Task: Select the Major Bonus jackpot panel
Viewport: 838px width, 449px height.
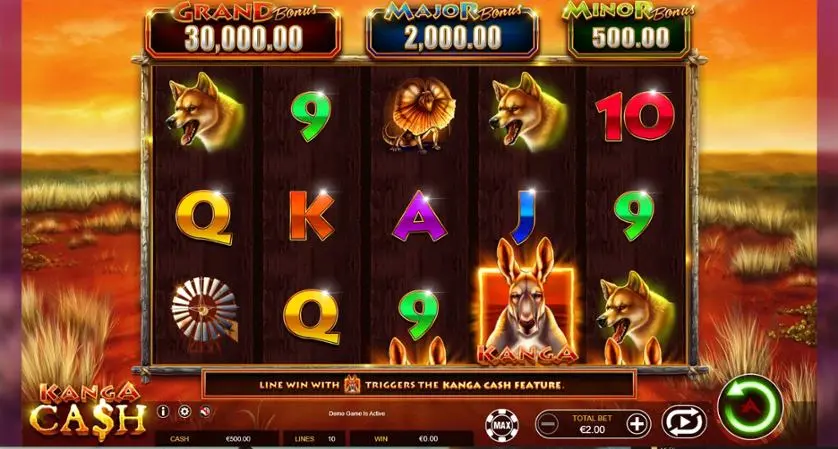Action: (x=452, y=31)
